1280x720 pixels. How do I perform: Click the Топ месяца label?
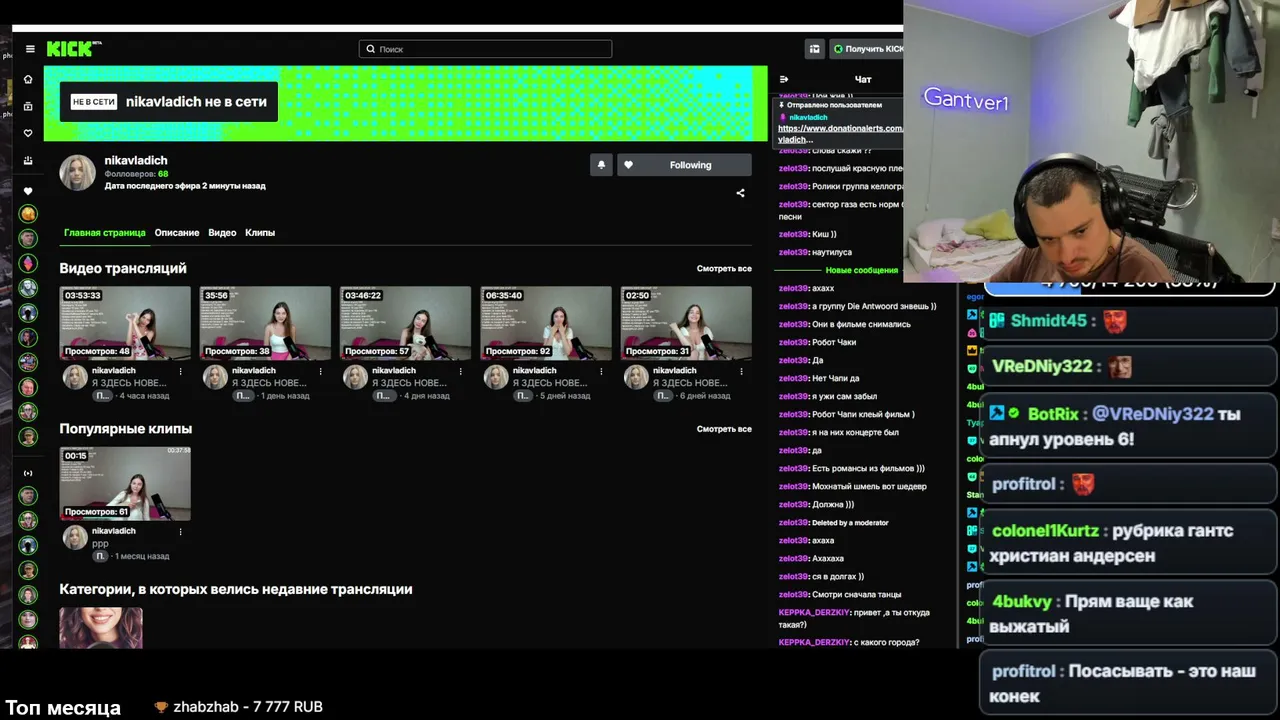tap(63, 708)
